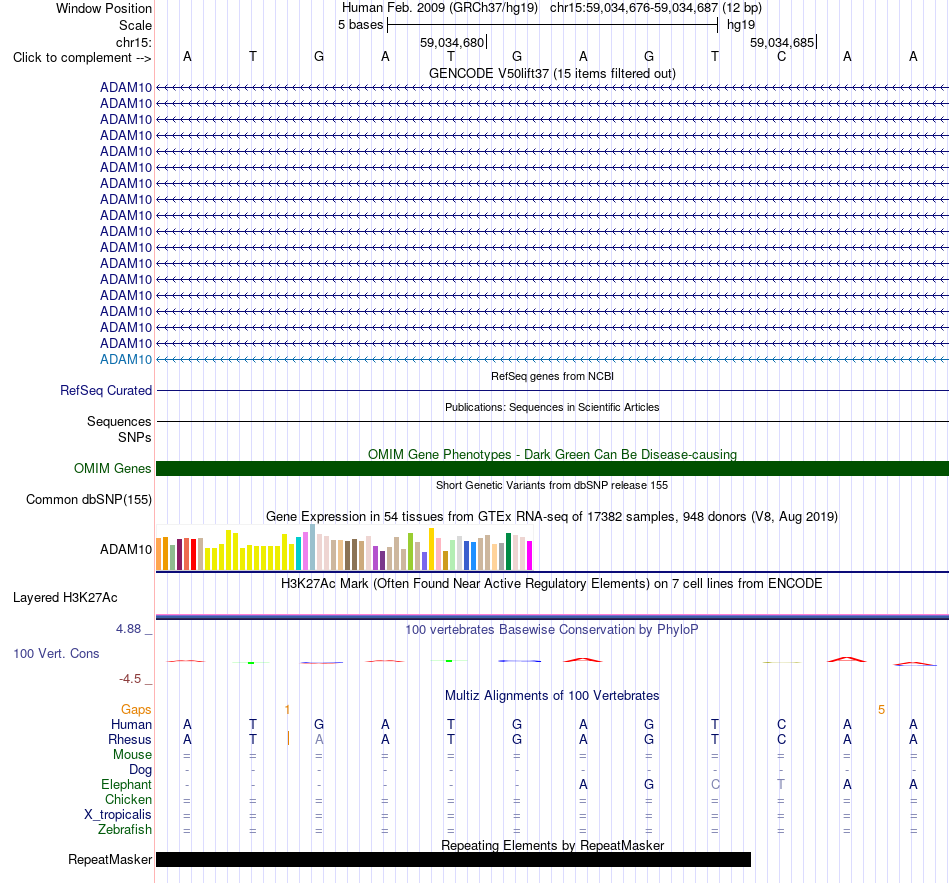The image size is (950, 883).
Task: Click the GTEx ADAM10 tissue expression bar chart
Action: click(x=344, y=547)
